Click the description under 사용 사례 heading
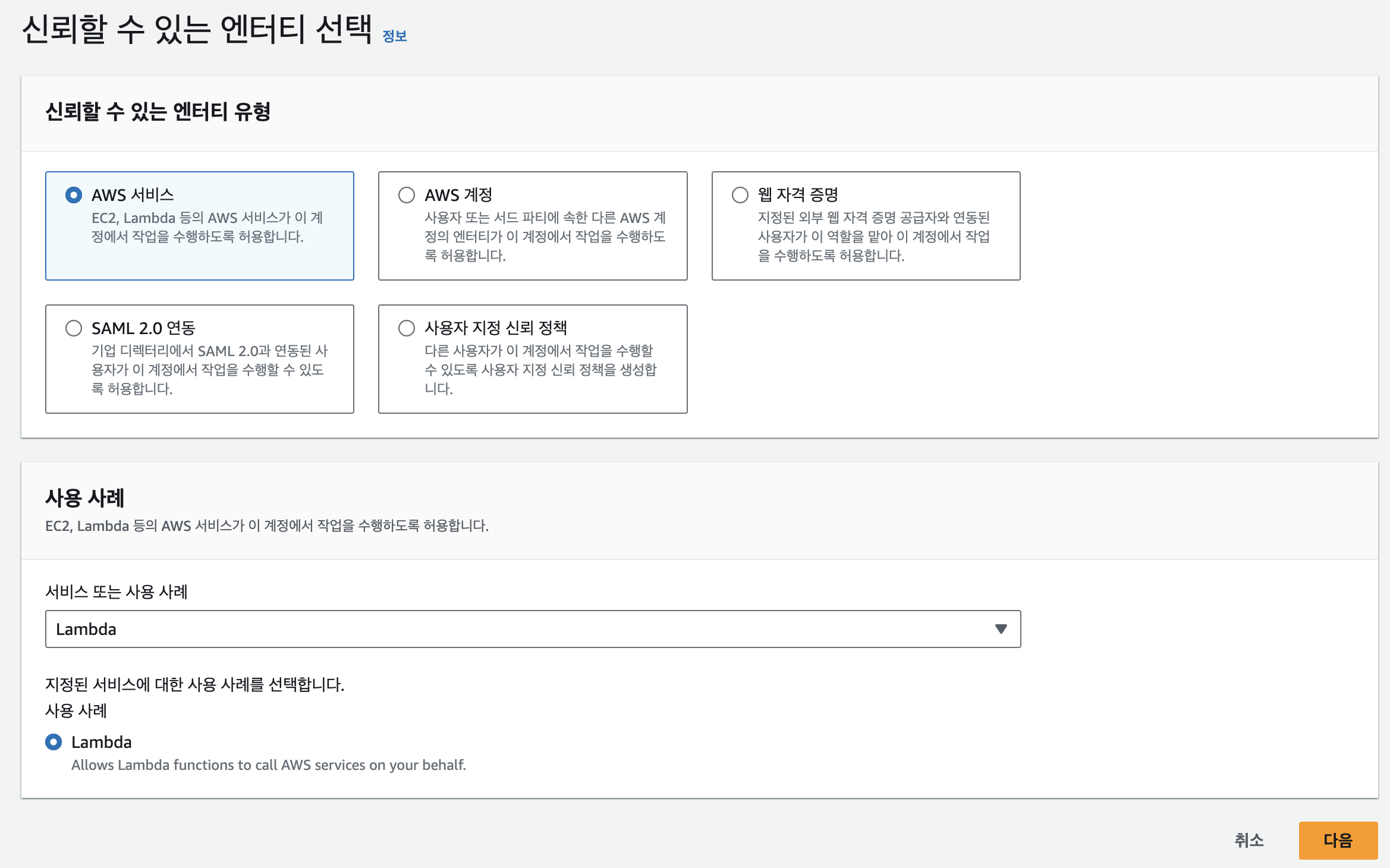1390x868 pixels. (267, 526)
